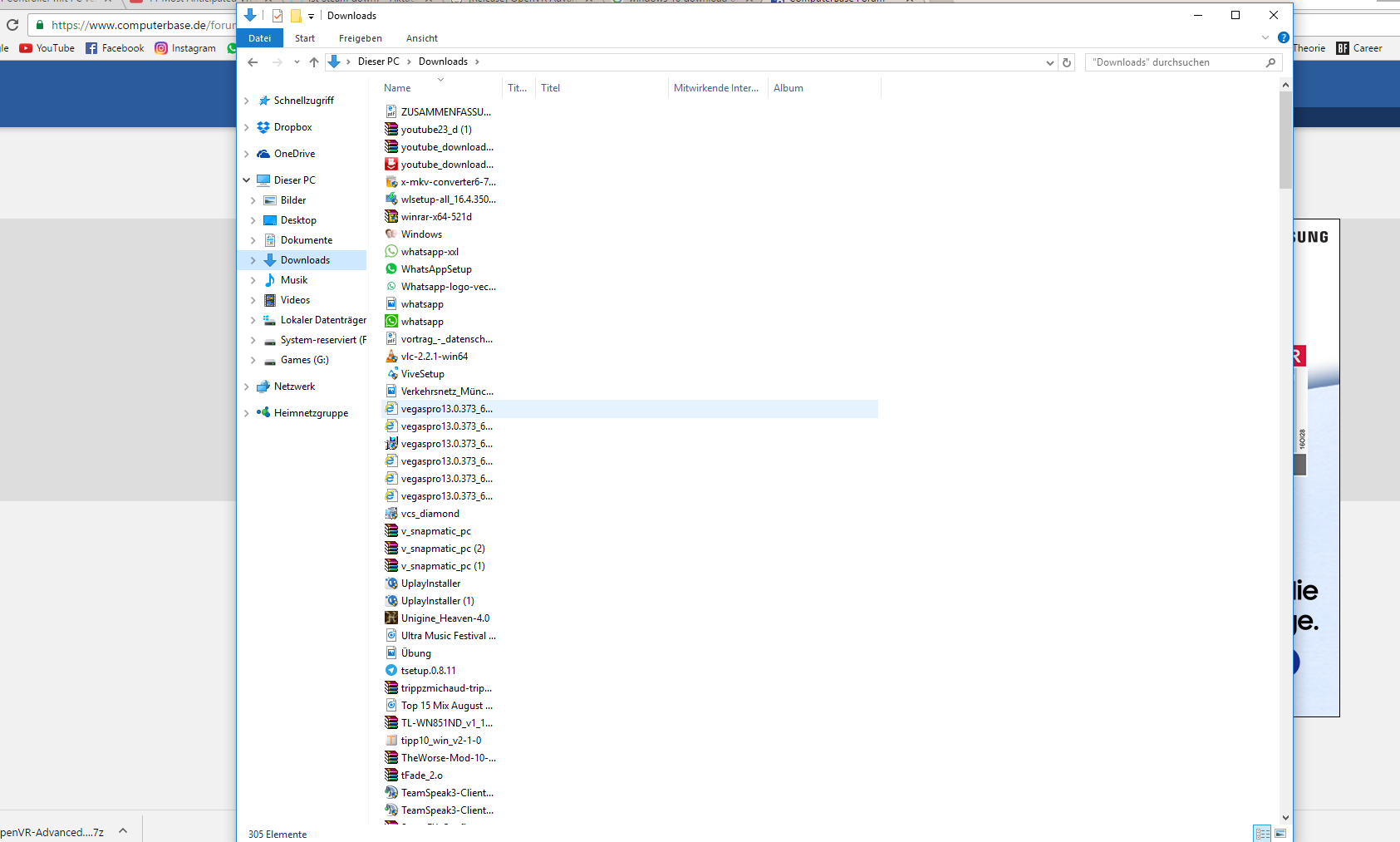The width and height of the screenshot is (1400, 842).
Task: Click the scrollbar up arrow
Action: pyautogui.click(x=1285, y=85)
